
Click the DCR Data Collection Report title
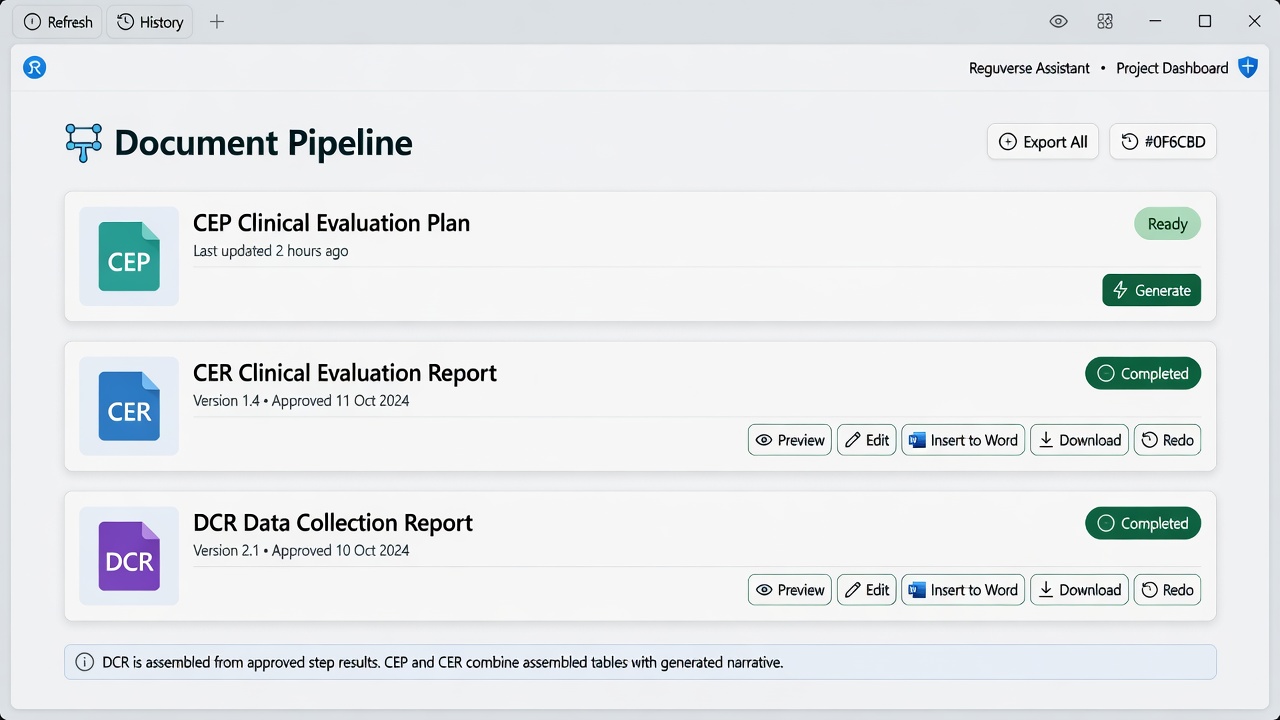tap(333, 523)
